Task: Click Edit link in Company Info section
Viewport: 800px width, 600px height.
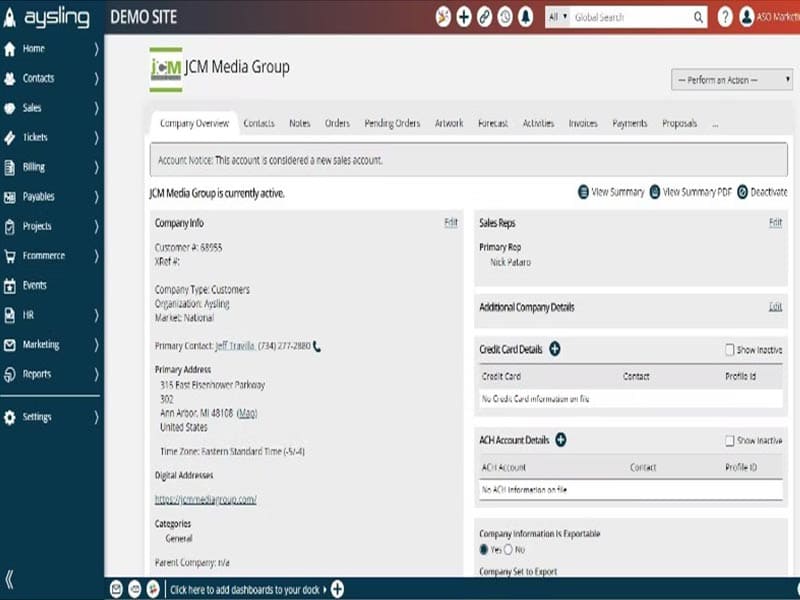Action: tap(450, 223)
